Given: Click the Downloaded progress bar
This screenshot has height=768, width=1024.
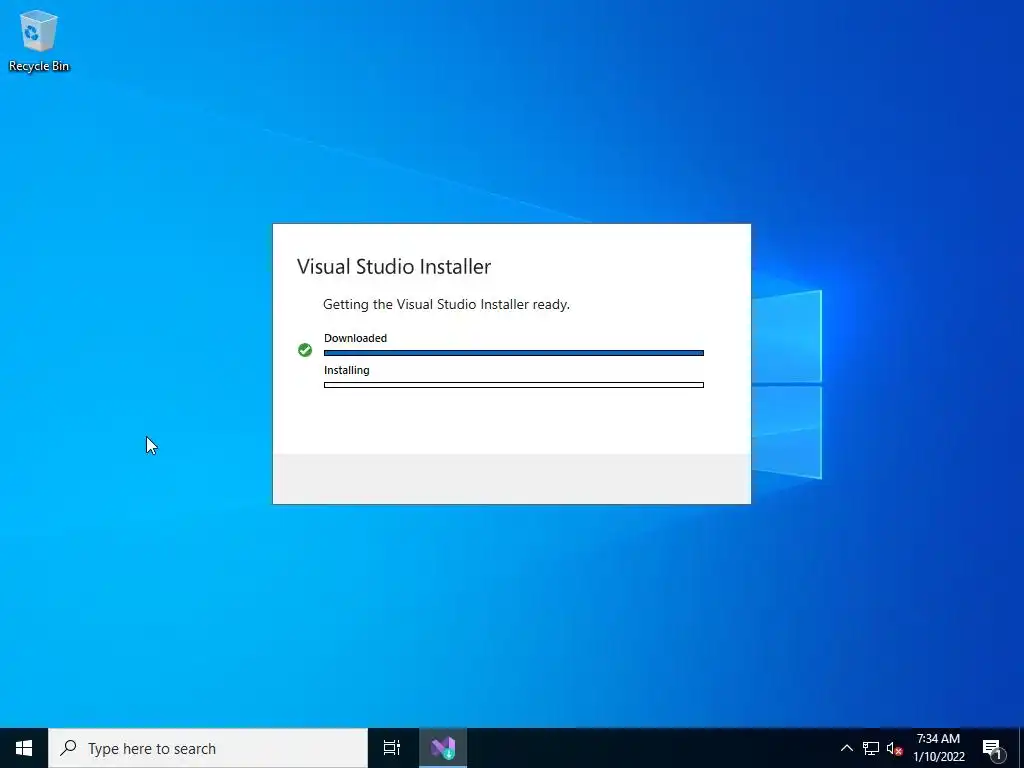Looking at the screenshot, I should coord(514,353).
